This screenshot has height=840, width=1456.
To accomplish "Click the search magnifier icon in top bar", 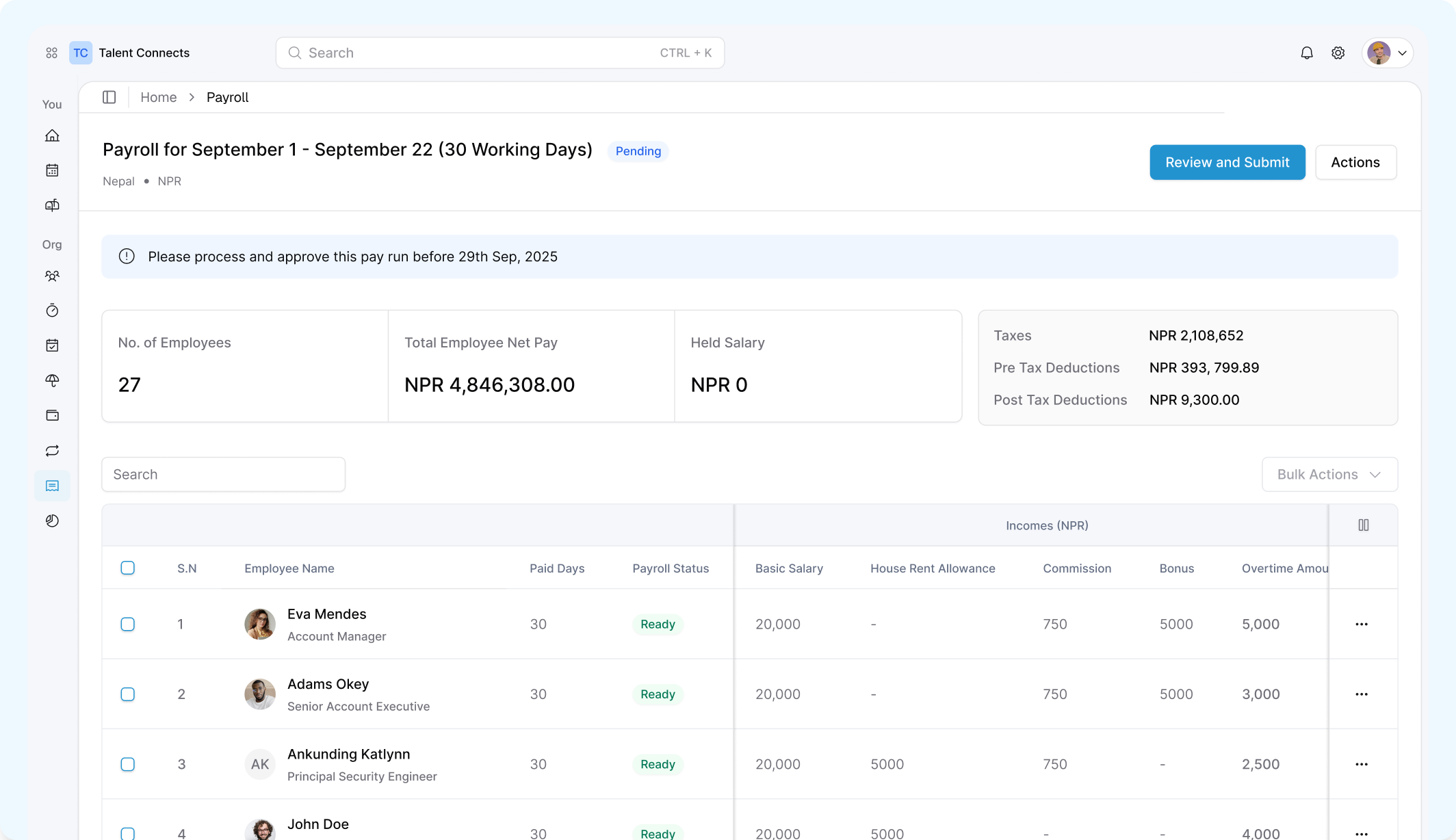I will (295, 53).
